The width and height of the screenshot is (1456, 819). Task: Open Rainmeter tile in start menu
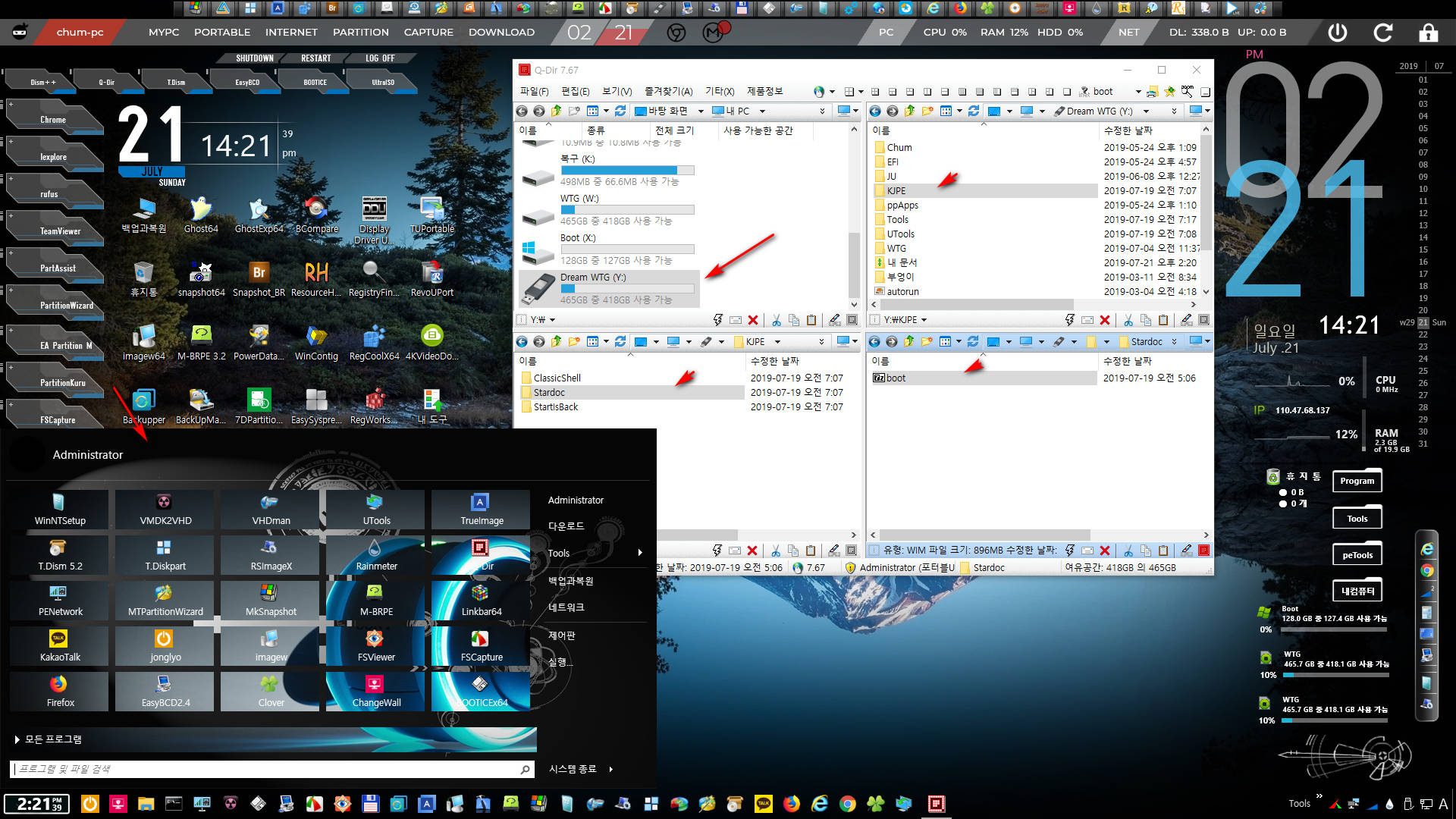point(376,555)
